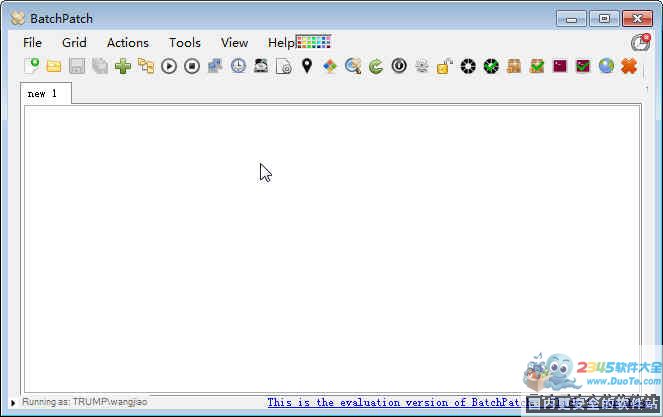Screen dimensions: 663x417
Task: Click the black-and-white picture icon beside the clock
Action: tap(261, 66)
